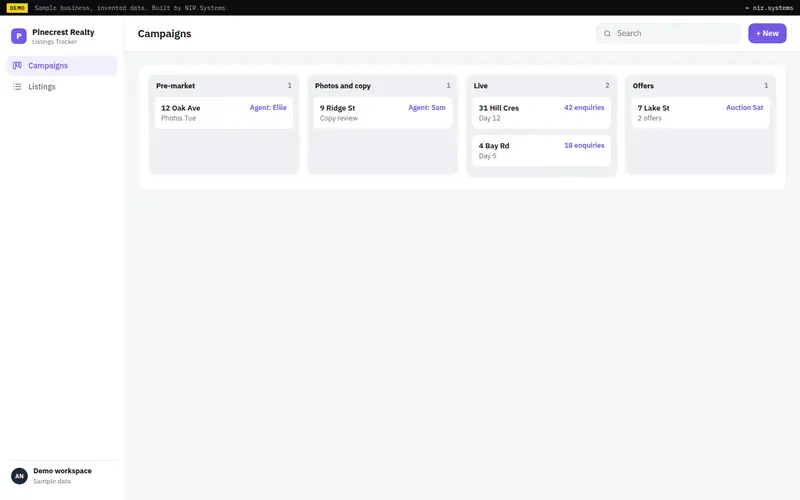This screenshot has height=500, width=800.
Task: Create a new campaign with + New
Action: coord(767,33)
